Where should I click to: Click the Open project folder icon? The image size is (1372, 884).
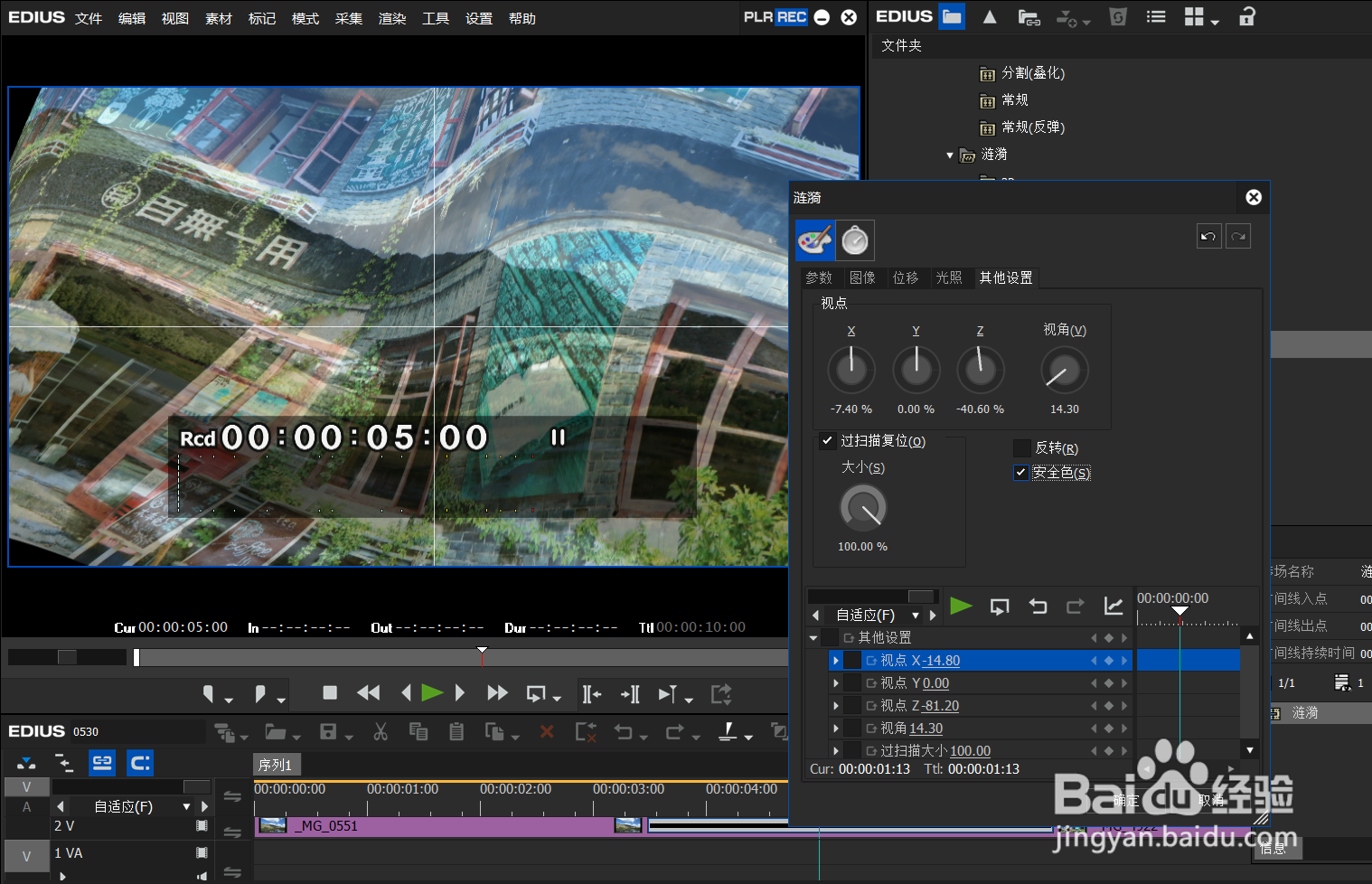pyautogui.click(x=276, y=731)
